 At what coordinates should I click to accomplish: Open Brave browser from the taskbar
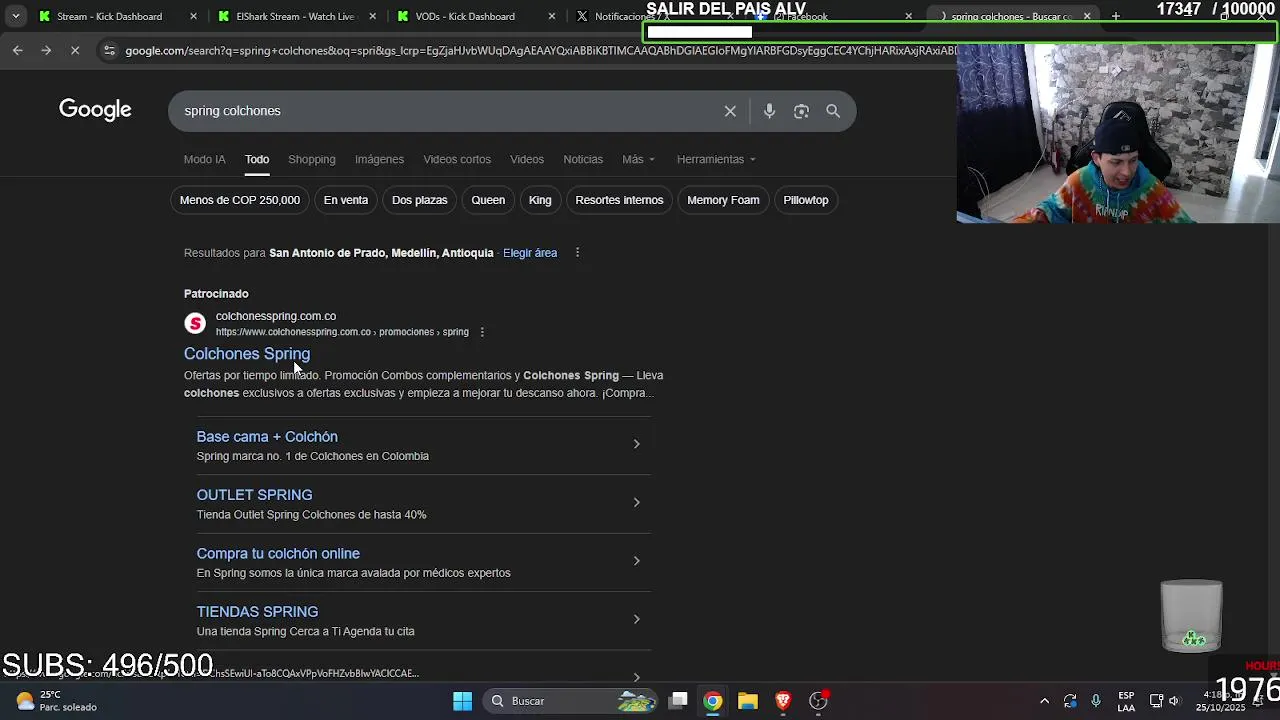pos(783,701)
